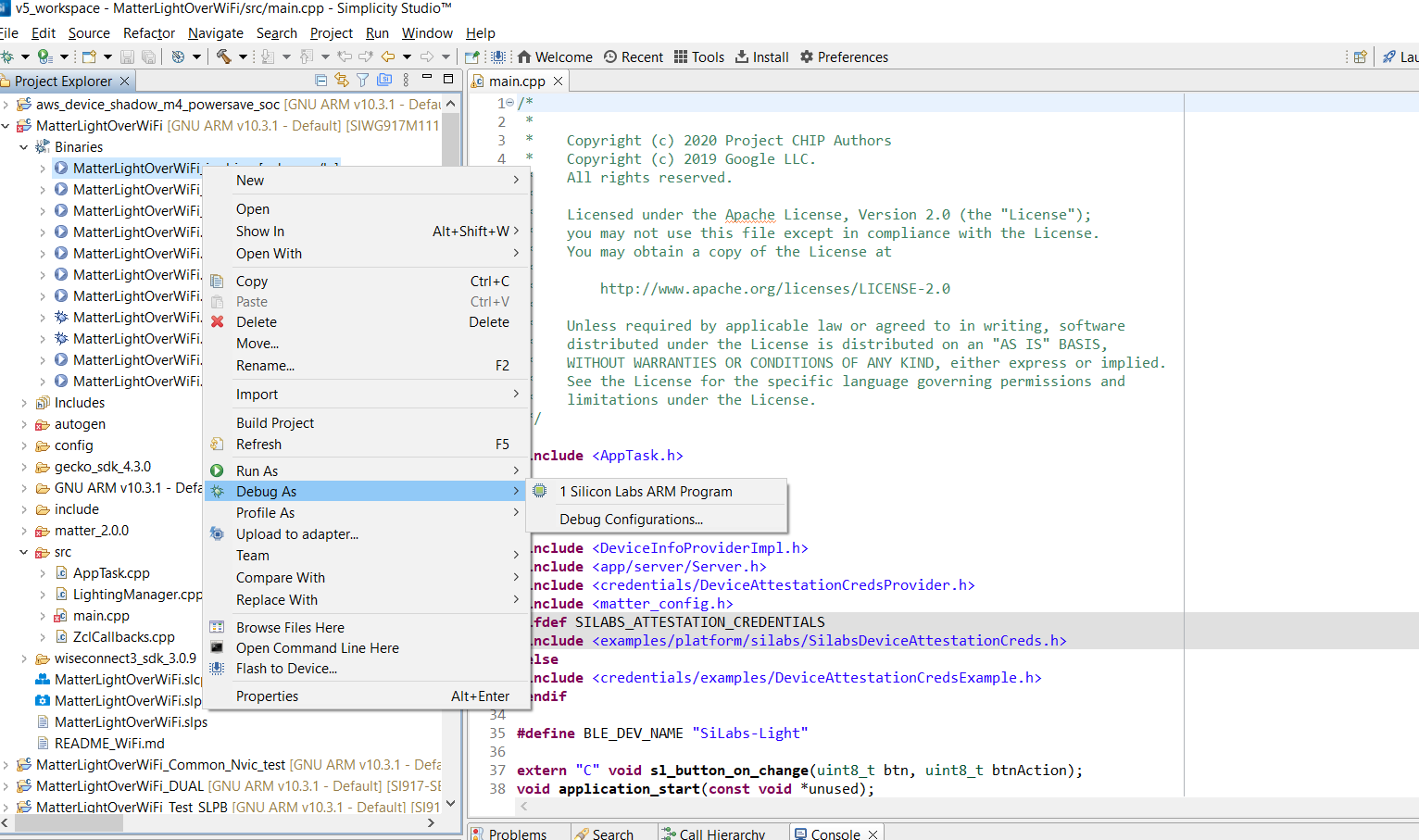The image size is (1419, 840).
Task: Collapse the src folder in tree
Action: (x=24, y=552)
